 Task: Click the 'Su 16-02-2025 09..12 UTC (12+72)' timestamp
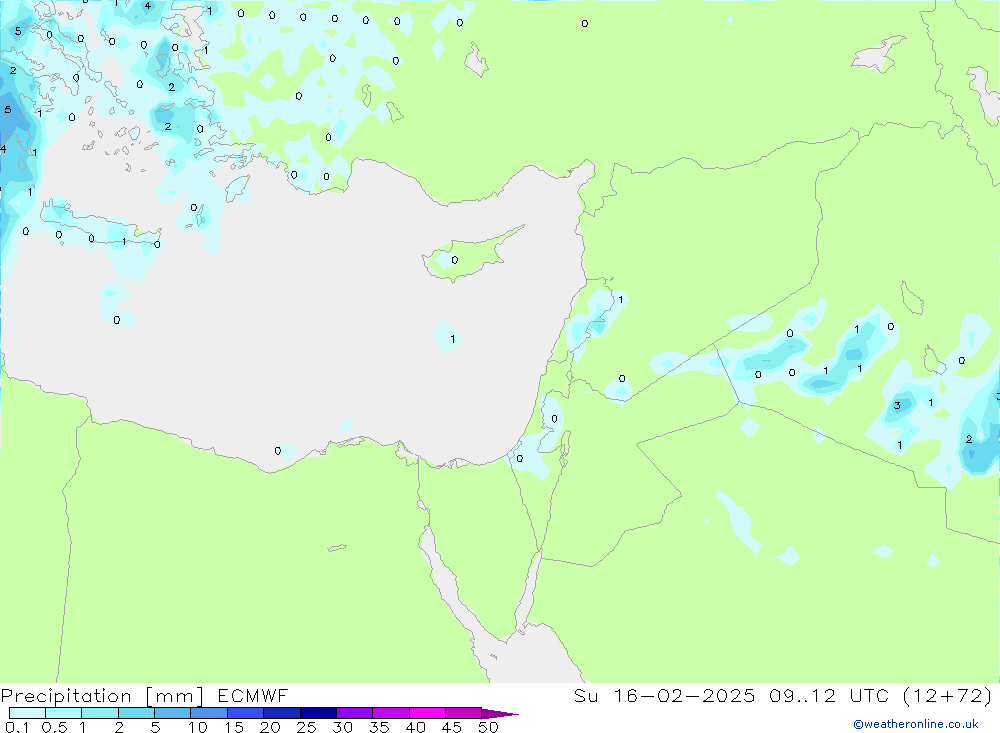pos(783,696)
